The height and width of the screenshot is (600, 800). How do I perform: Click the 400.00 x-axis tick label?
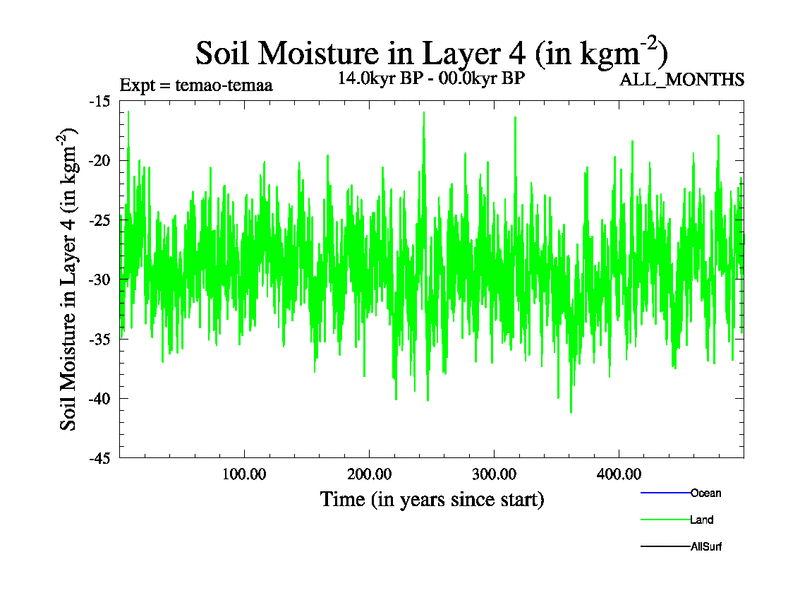pos(619,474)
